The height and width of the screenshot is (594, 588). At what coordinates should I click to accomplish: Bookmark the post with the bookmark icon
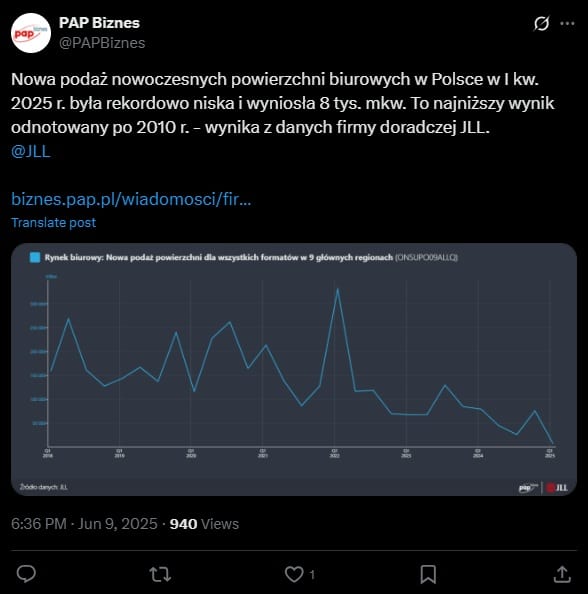[428, 574]
